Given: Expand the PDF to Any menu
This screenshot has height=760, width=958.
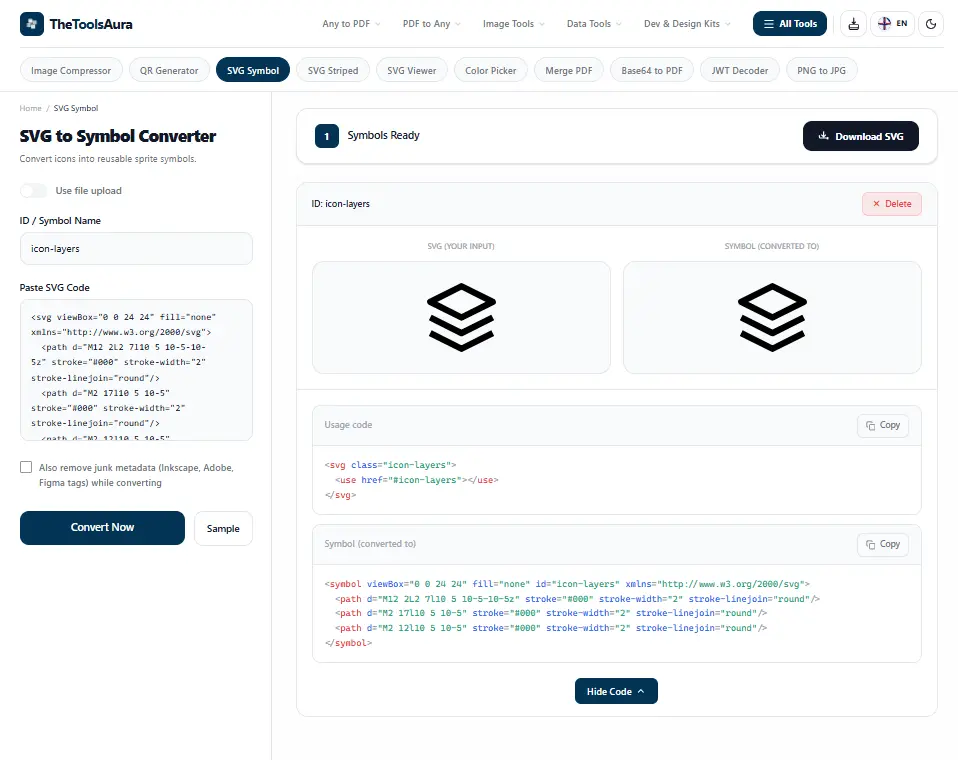Looking at the screenshot, I should (431, 24).
